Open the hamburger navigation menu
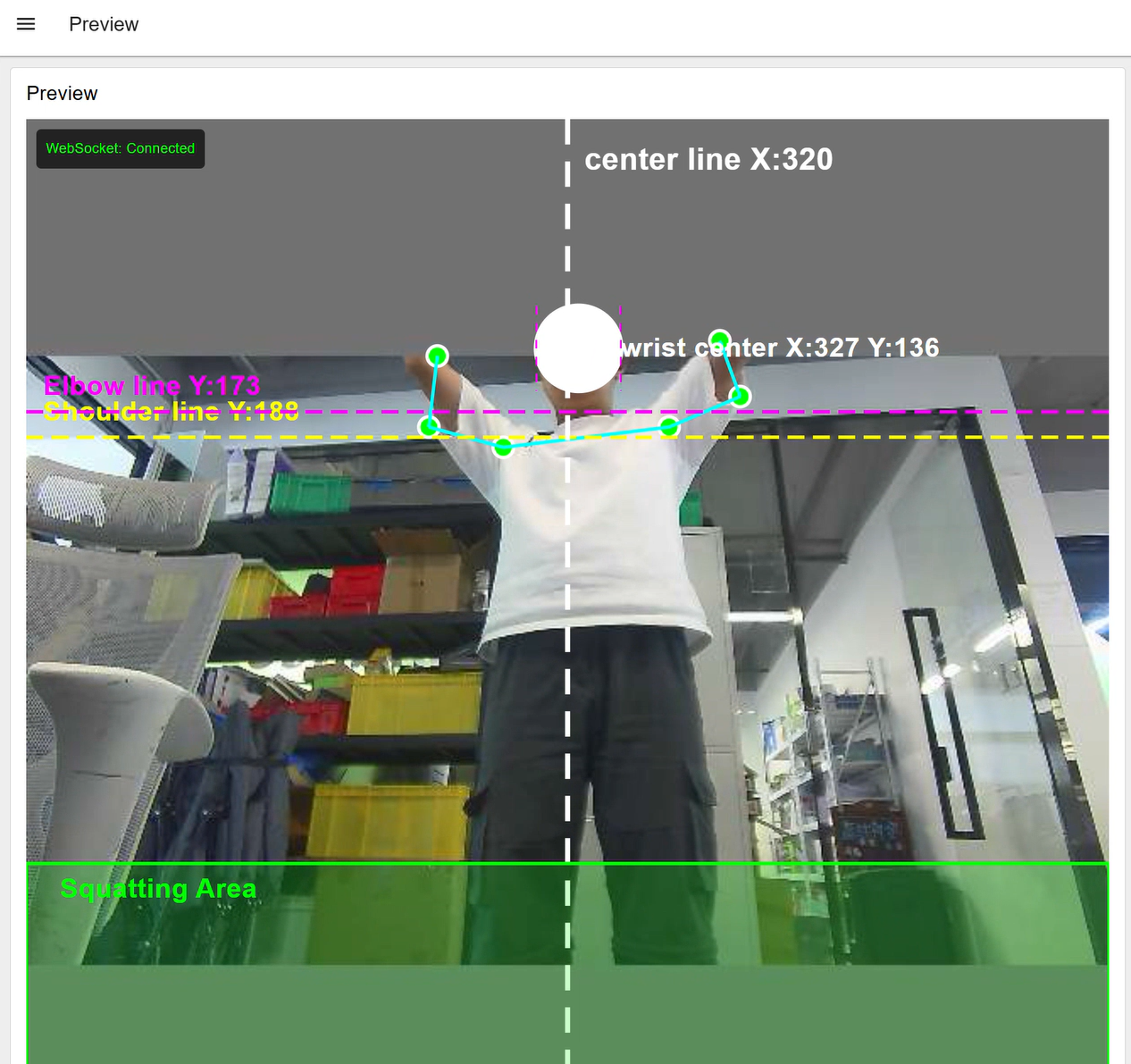1131x1064 pixels. click(x=26, y=24)
